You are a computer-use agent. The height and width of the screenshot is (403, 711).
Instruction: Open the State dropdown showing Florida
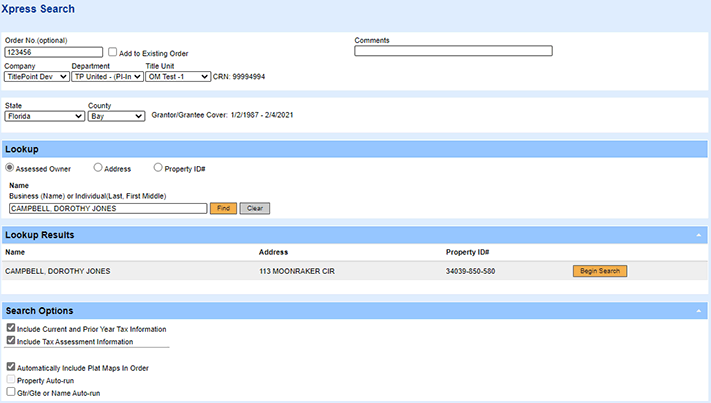pos(44,116)
